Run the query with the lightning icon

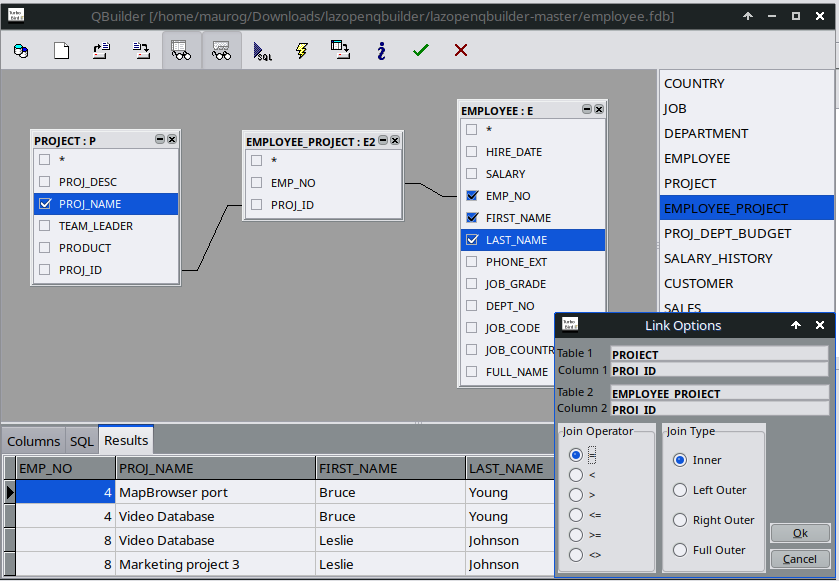click(x=302, y=51)
